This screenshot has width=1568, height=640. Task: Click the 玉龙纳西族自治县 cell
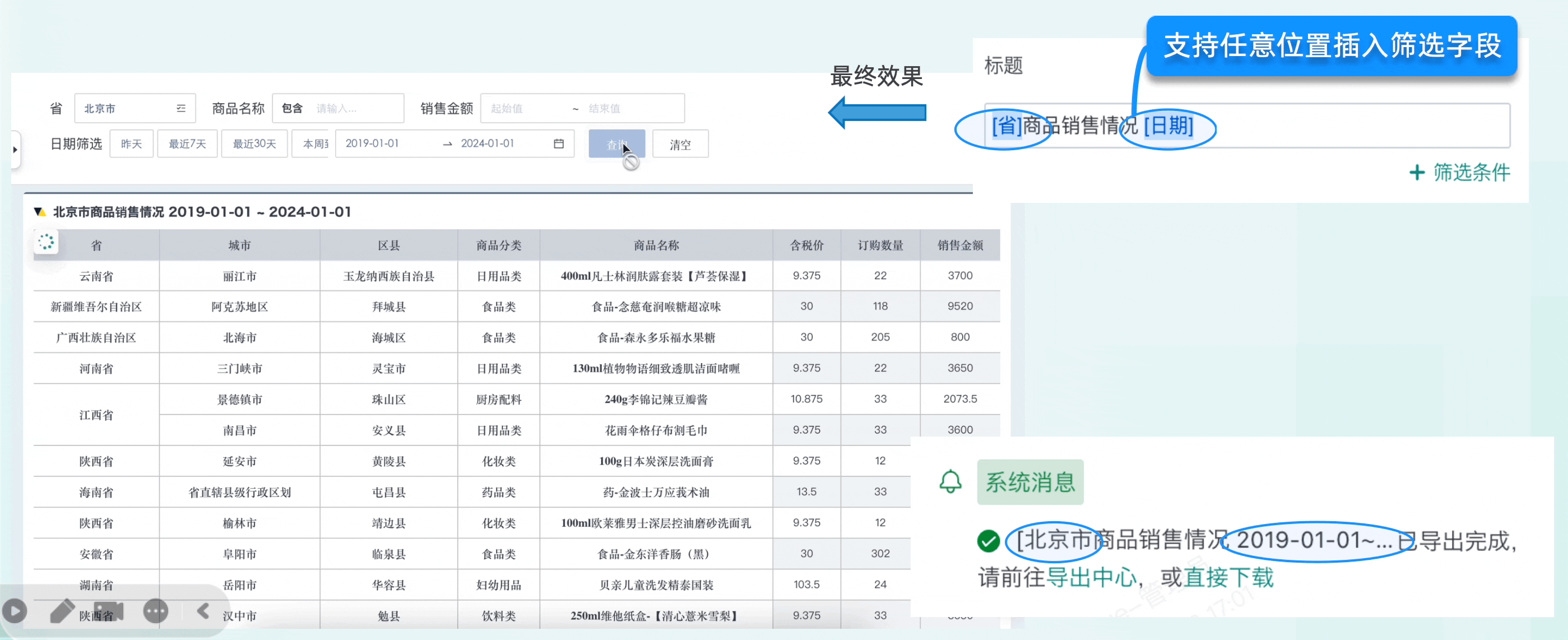tap(388, 276)
